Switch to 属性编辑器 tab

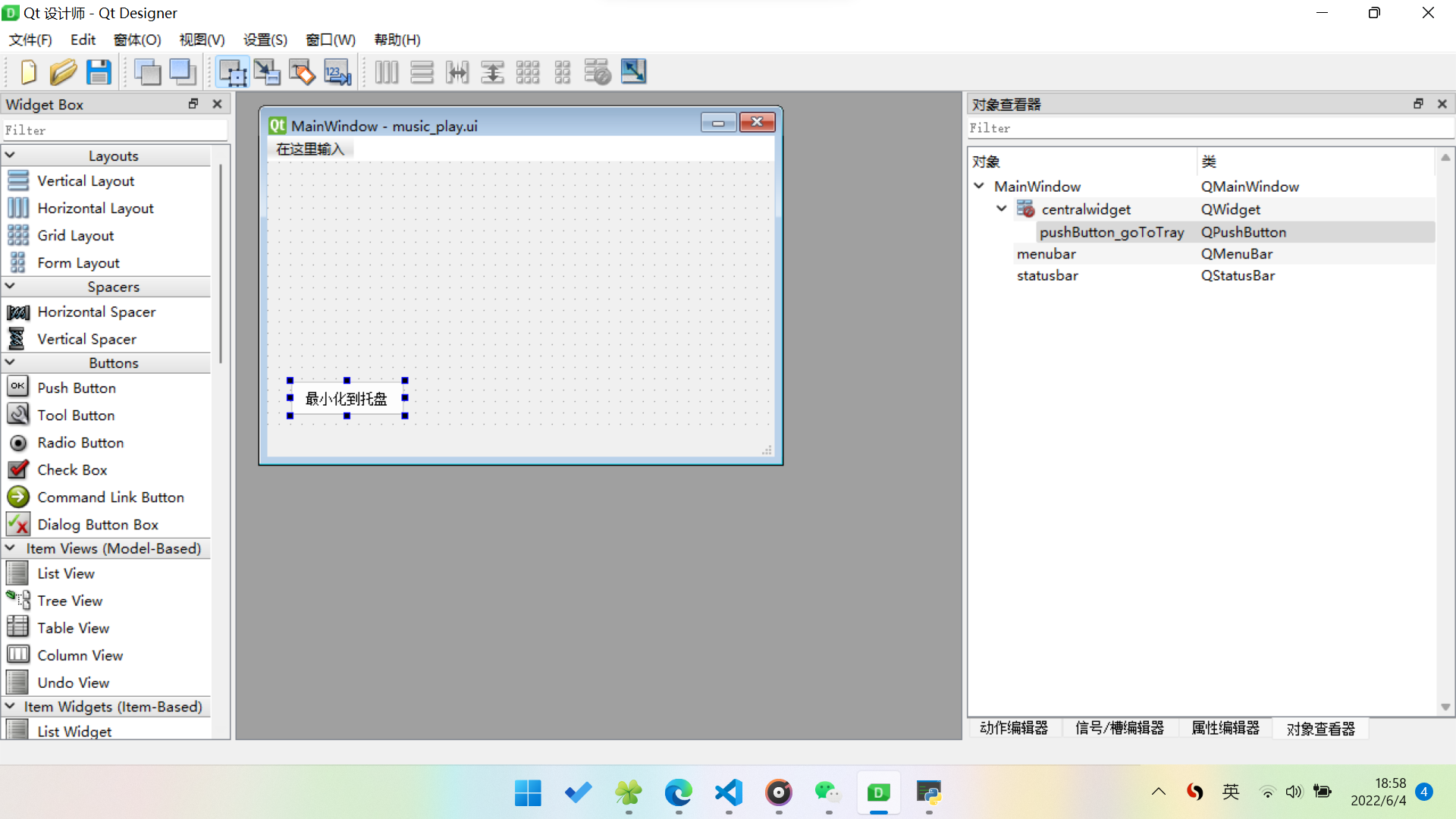click(x=1225, y=728)
